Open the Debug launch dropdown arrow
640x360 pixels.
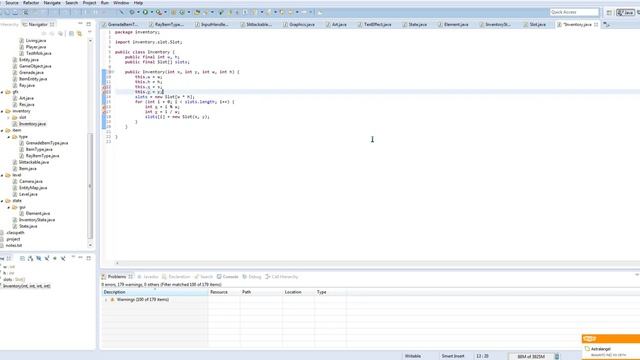point(138,12)
